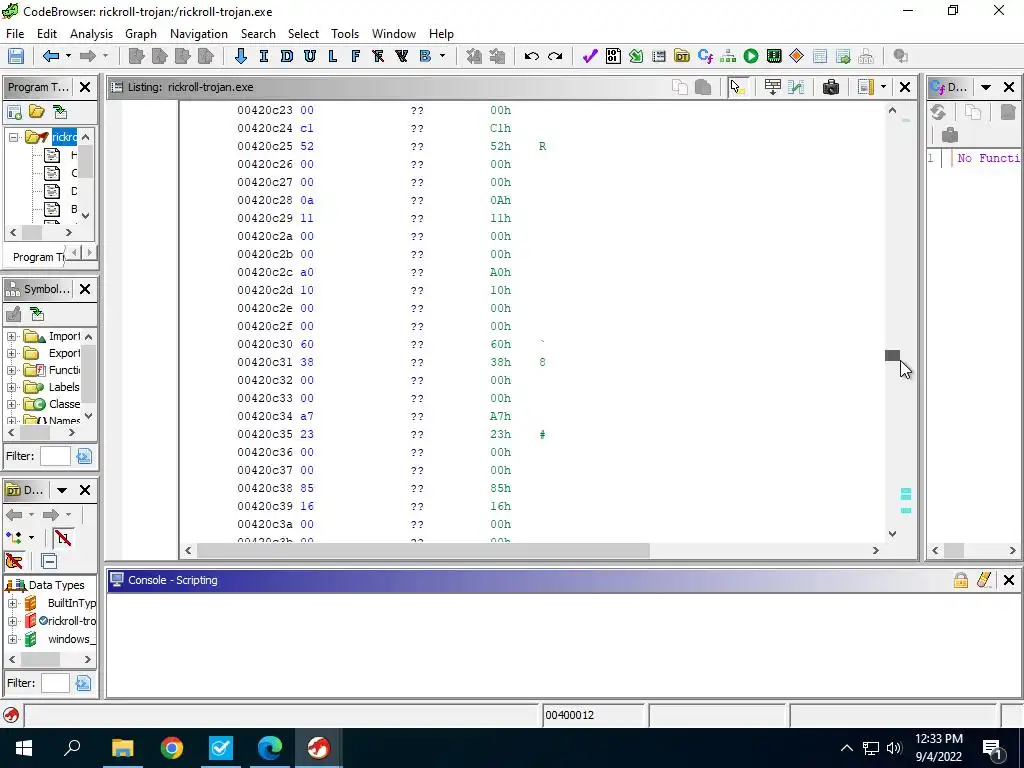
Task: Open bookmark type dropdown next to 'B'
Action: (442, 56)
